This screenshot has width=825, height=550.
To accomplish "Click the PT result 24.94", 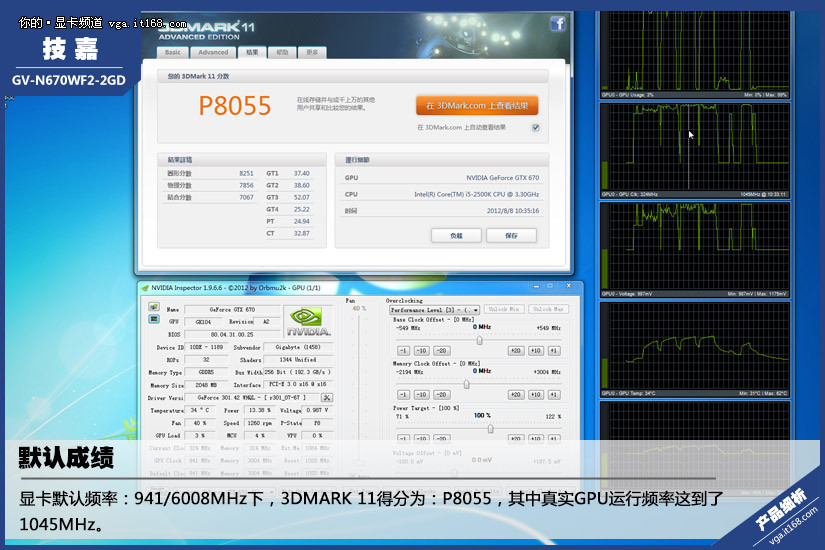I will (x=301, y=221).
